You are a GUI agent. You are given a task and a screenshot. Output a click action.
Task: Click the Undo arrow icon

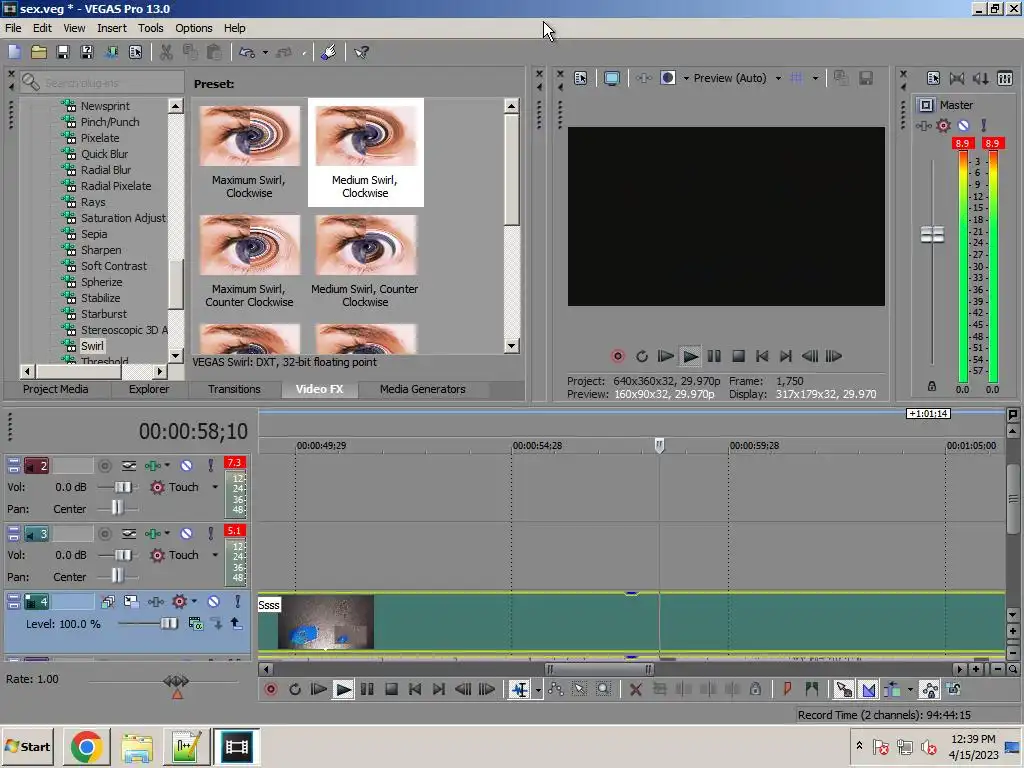click(x=247, y=52)
